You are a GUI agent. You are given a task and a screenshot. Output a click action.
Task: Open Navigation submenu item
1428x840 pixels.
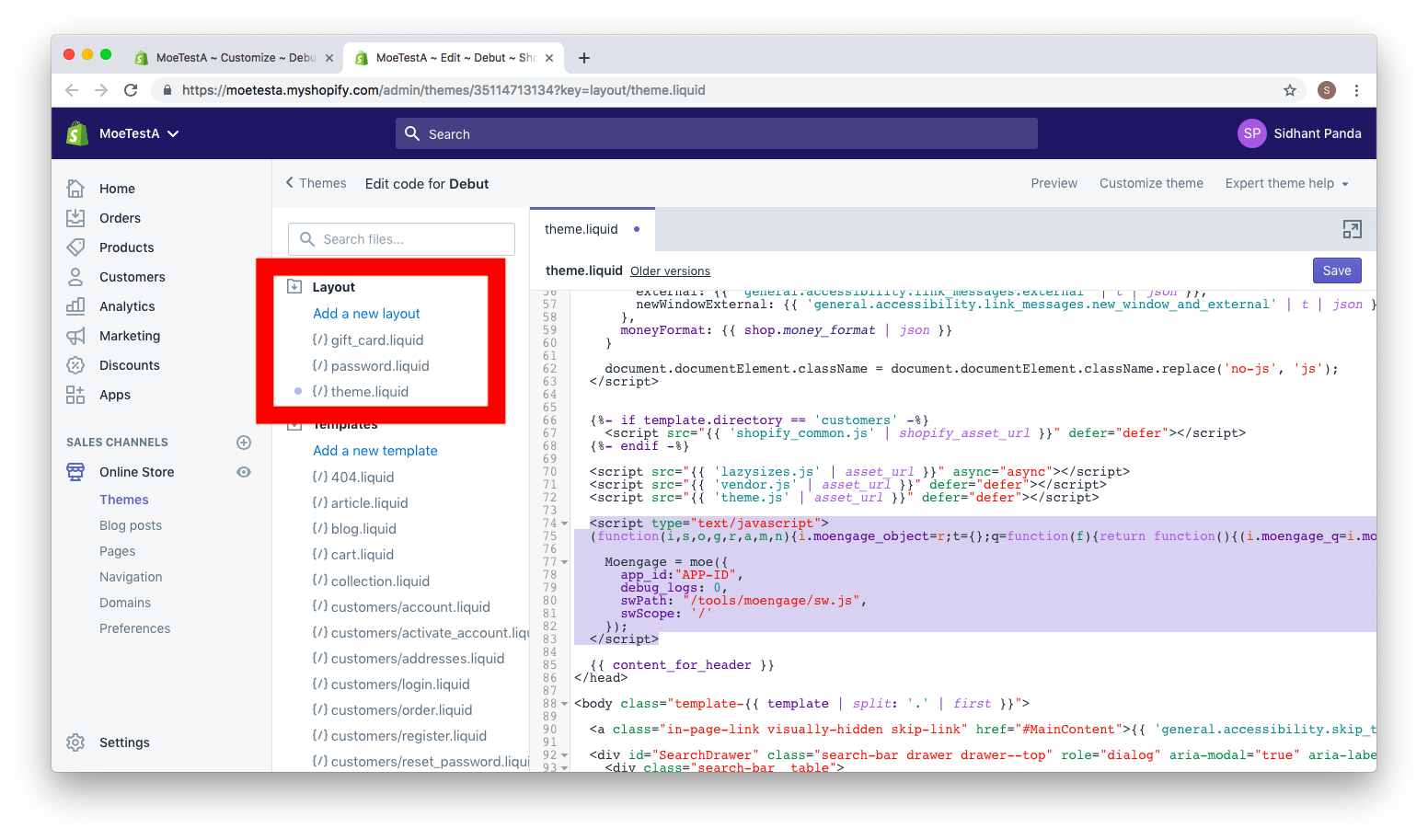130,577
